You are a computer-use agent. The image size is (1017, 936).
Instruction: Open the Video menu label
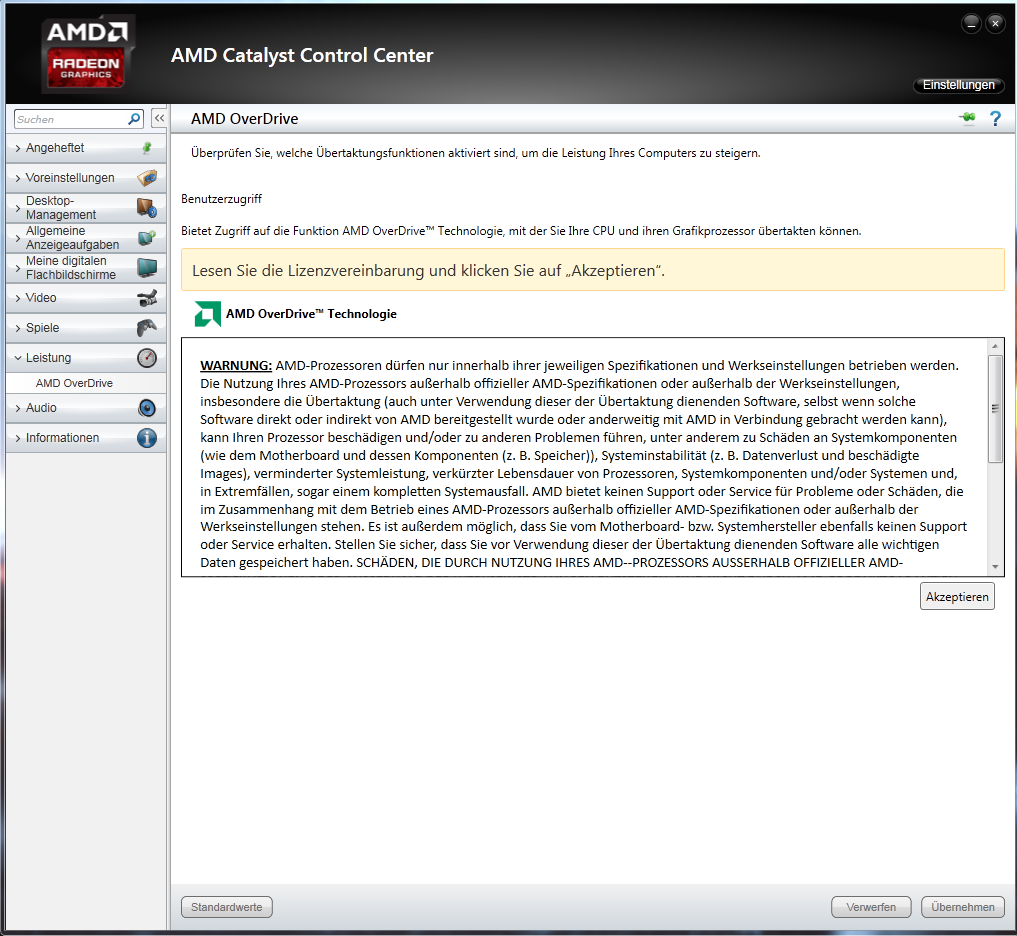tap(41, 298)
